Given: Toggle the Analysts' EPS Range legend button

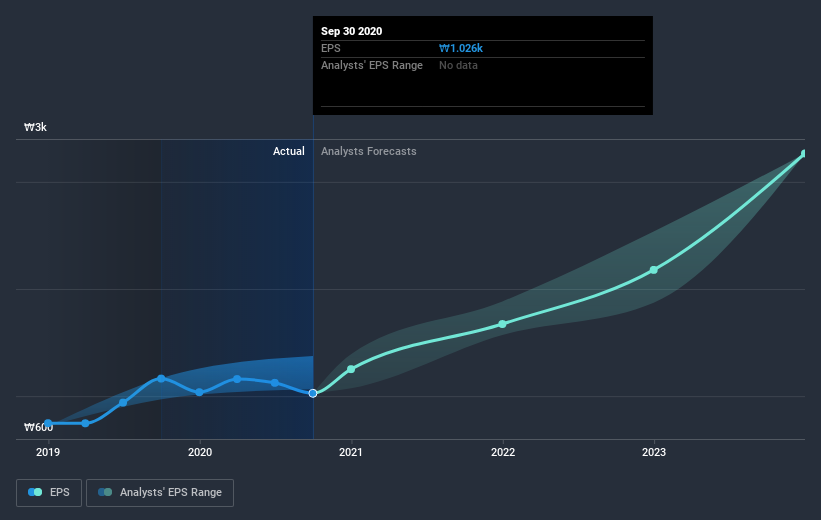Looking at the screenshot, I should click(160, 492).
